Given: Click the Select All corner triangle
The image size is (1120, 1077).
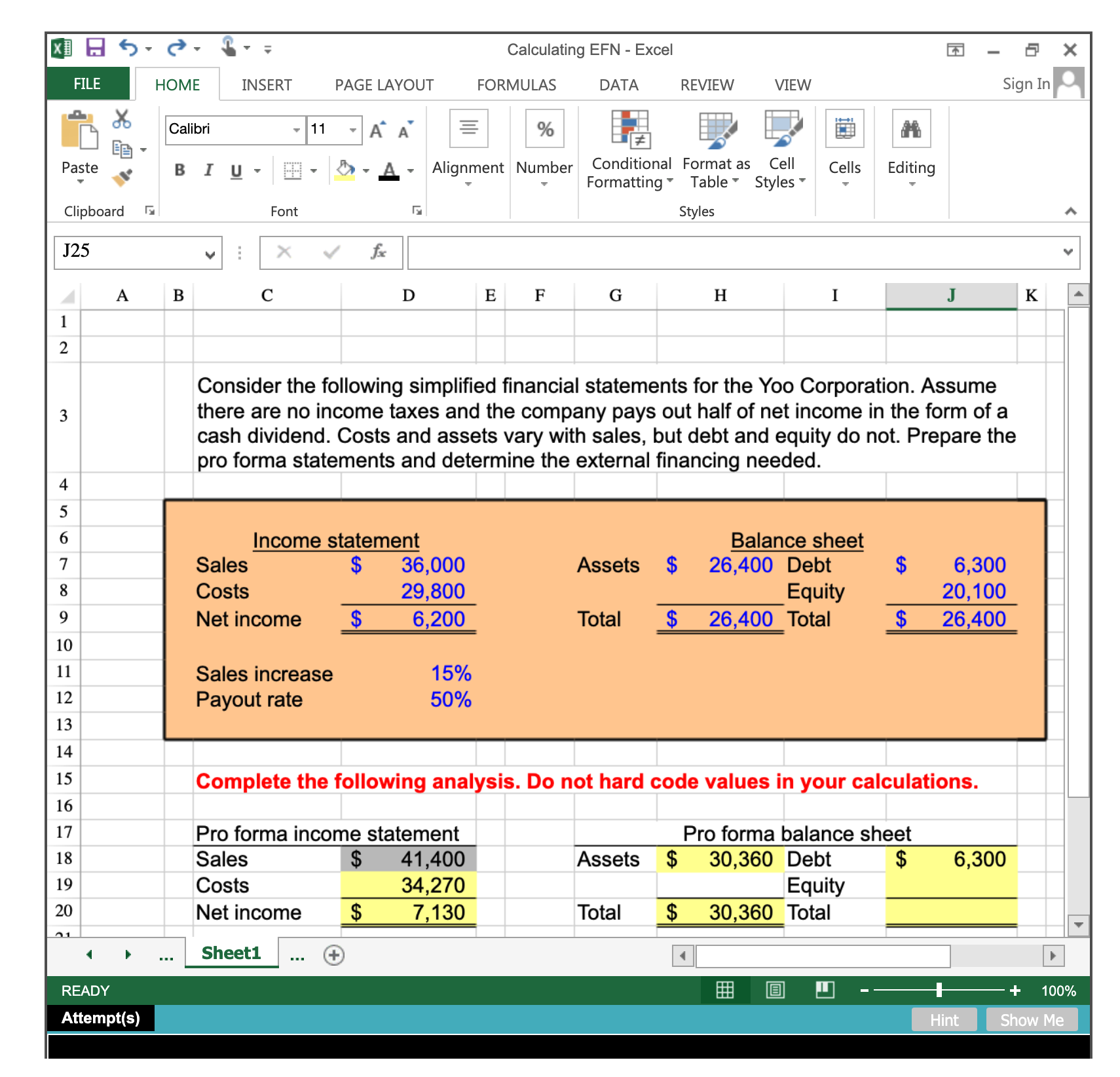Looking at the screenshot, I should [67, 297].
